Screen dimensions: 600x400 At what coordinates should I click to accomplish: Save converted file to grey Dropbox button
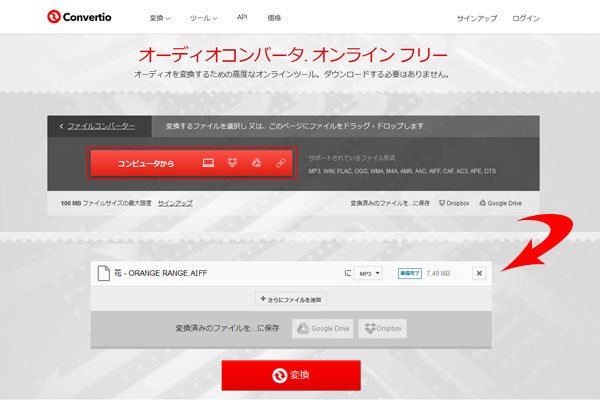point(383,328)
